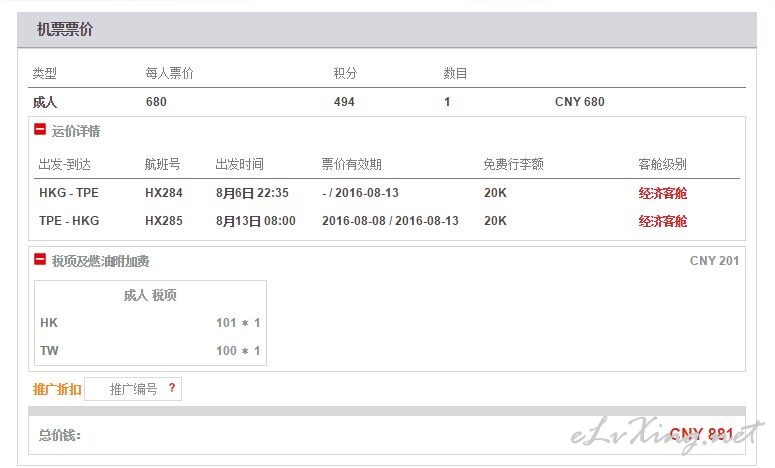This screenshot has height=468, width=775.
Task: Click the 成人 passenger type row
Action: (389, 102)
